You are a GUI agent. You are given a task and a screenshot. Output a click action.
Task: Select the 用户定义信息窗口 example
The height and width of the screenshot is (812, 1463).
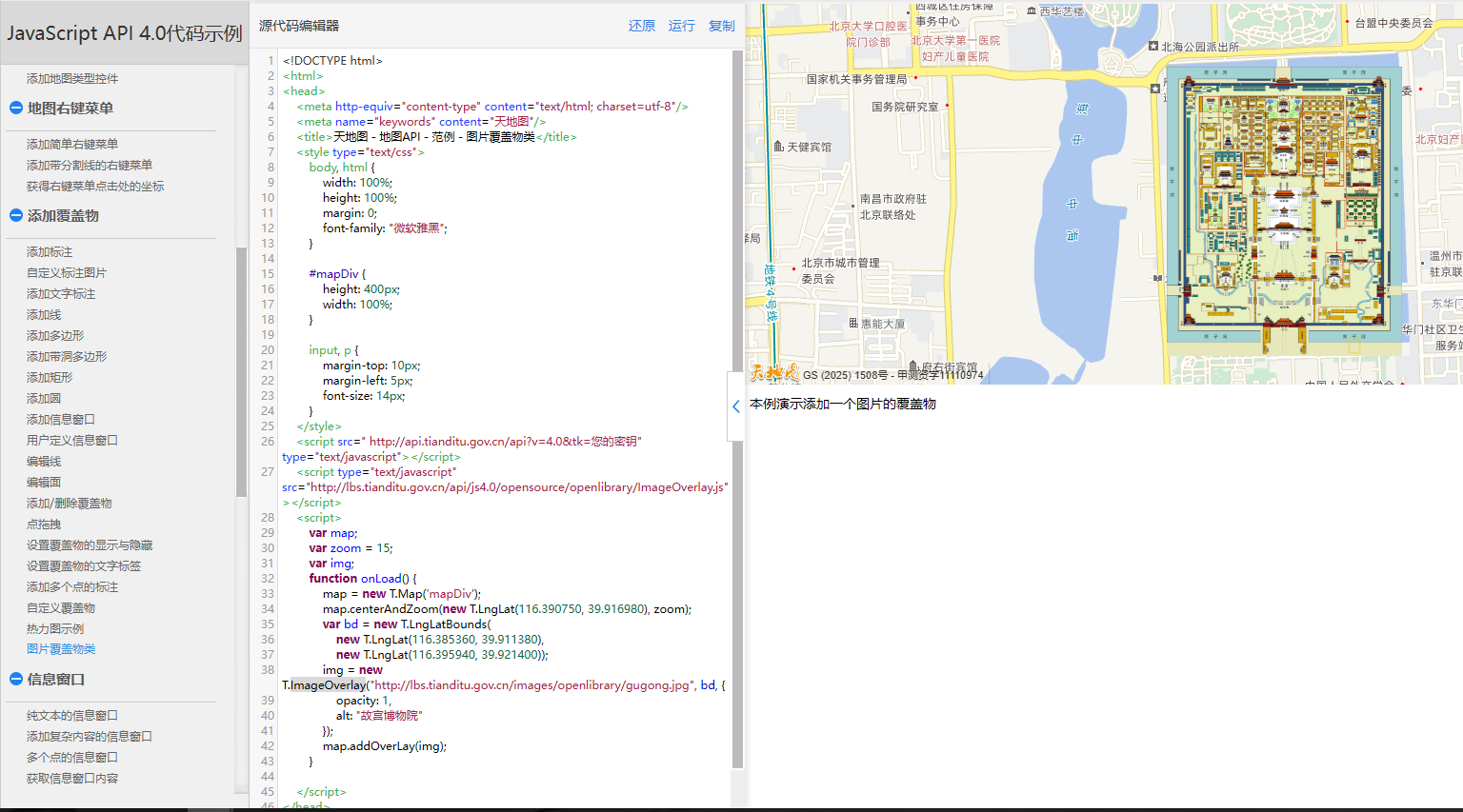click(x=72, y=441)
